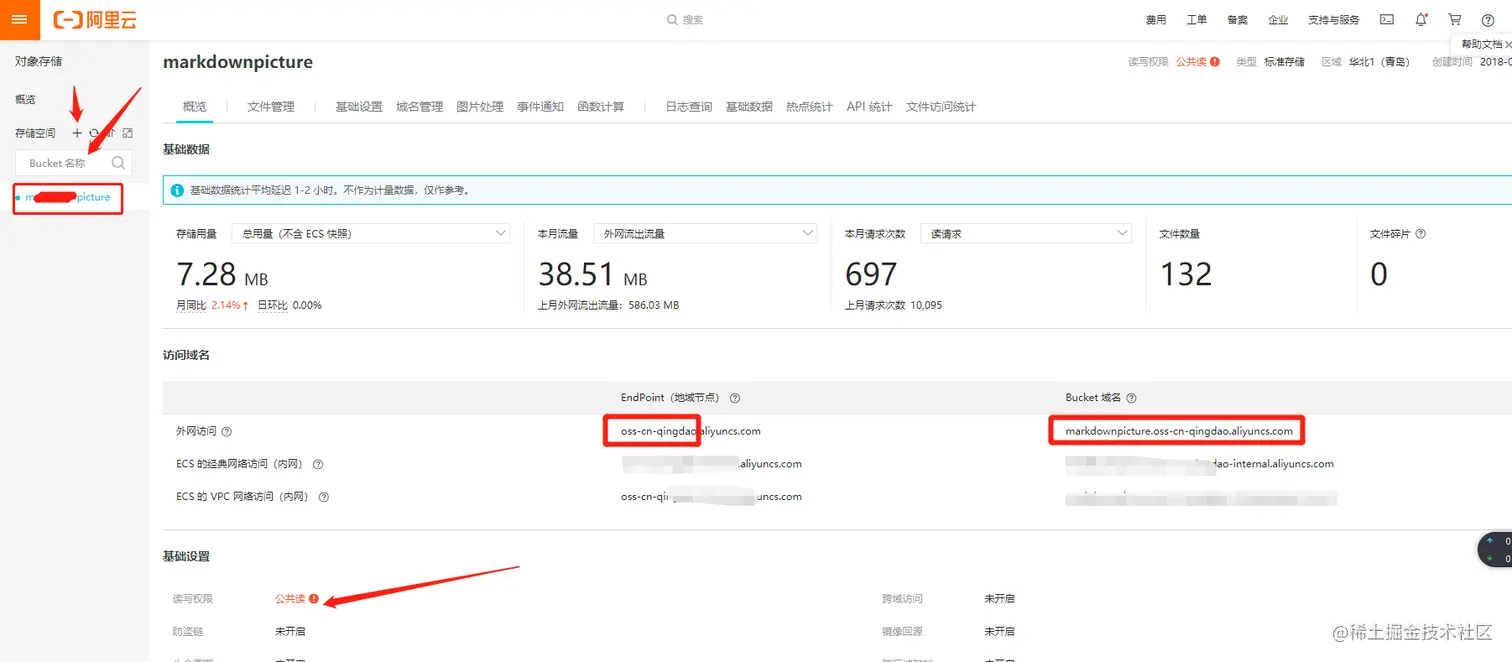Click markdownpicture.oss-cn-qingdao.aliyuncs.com bucket domain
The height and width of the screenshot is (662, 1512).
click(1179, 431)
